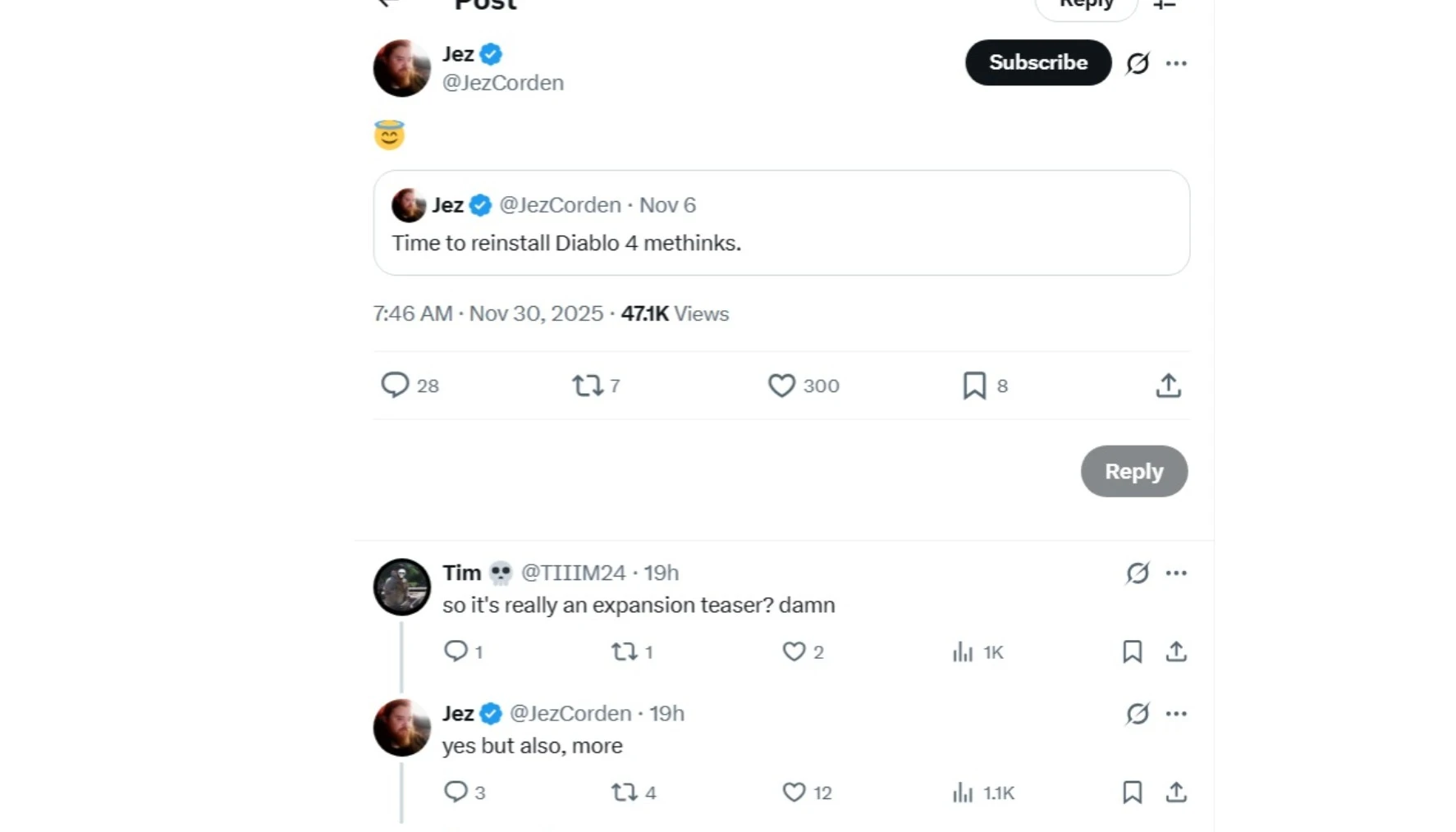Screen dimensions: 1456x832
Task: Click the reply bubble icon showing 28
Action: (x=395, y=385)
